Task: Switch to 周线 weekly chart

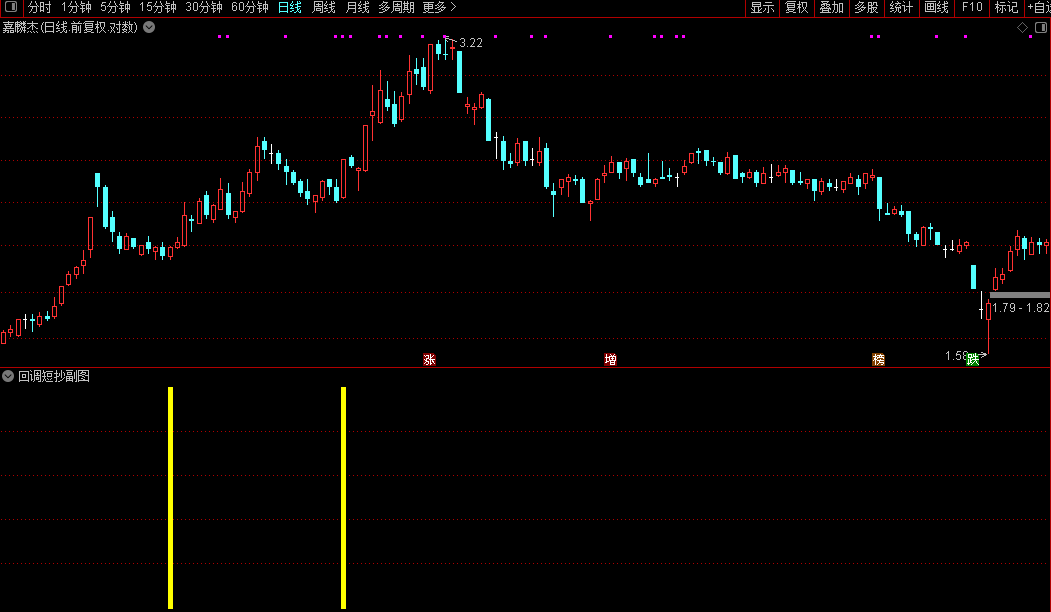Action: (324, 7)
